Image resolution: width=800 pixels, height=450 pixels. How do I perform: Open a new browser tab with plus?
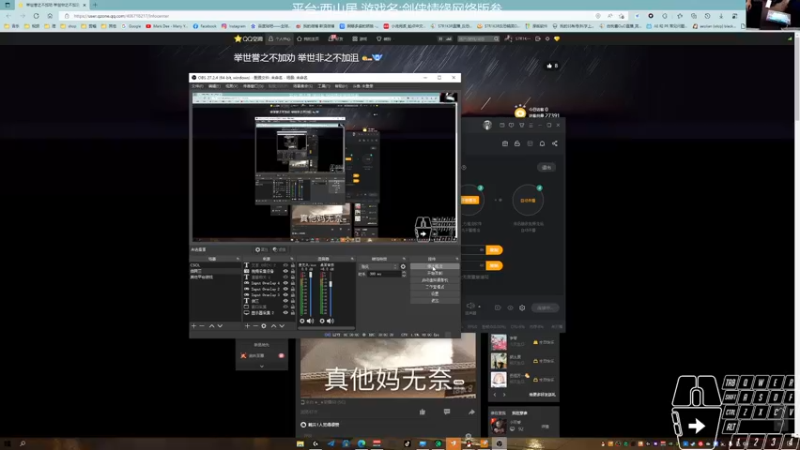pyautogui.click(x=95, y=5)
